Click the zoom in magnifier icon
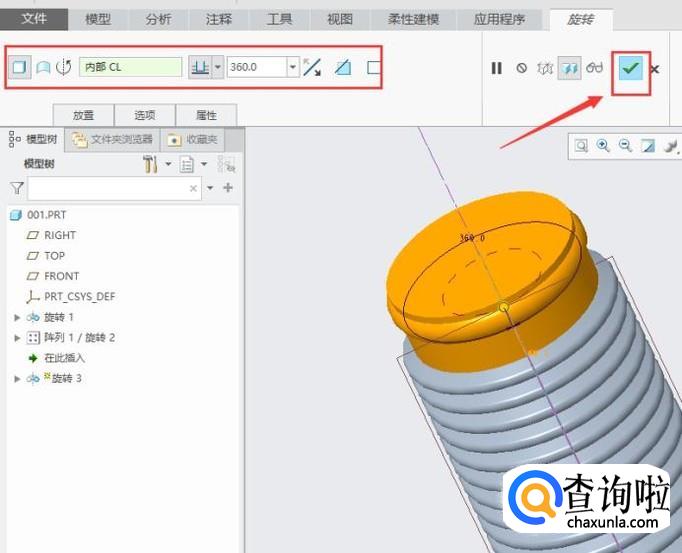Screen dimensions: 682x553 tap(603, 146)
